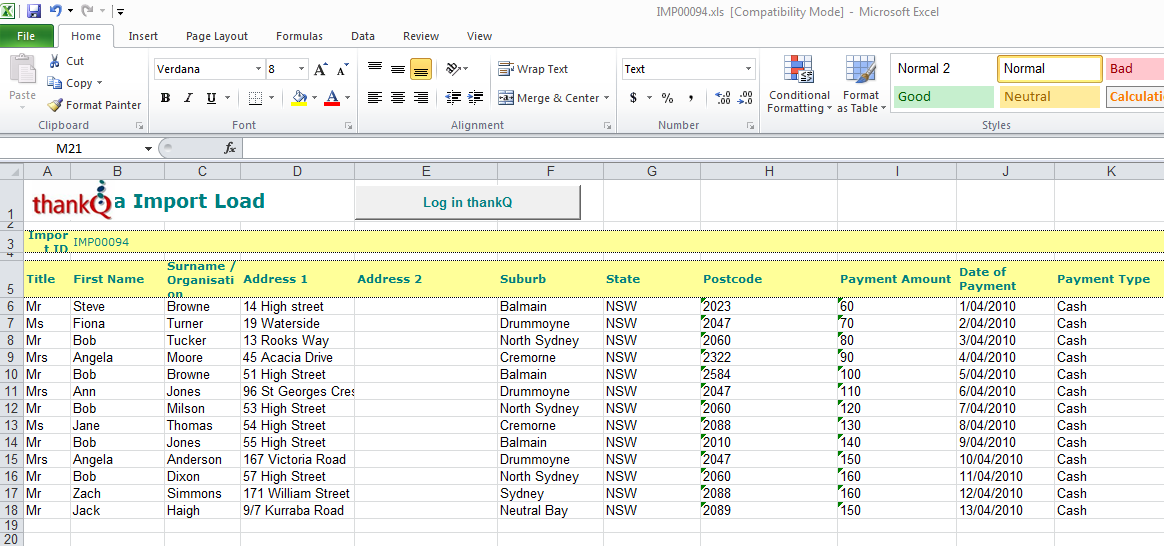Apply Percent Style number format
1164x546 pixels.
(667, 98)
